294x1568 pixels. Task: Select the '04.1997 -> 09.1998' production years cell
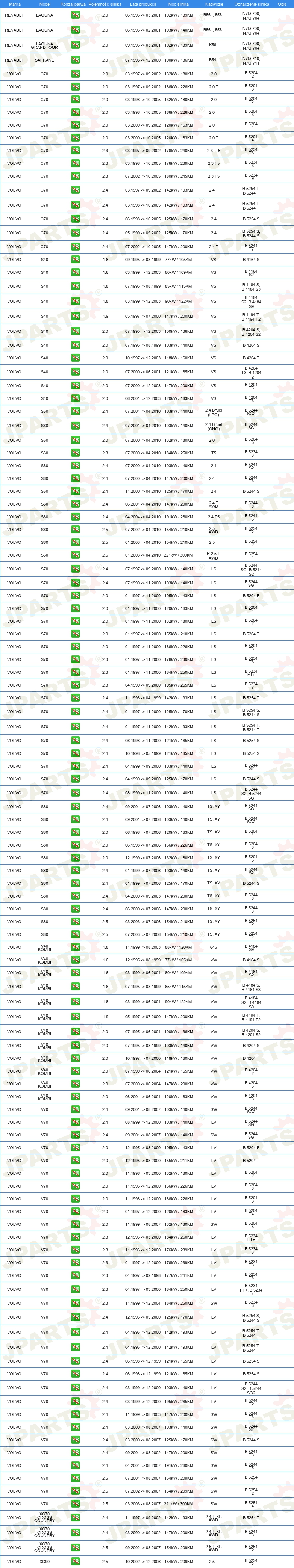(143, 1275)
